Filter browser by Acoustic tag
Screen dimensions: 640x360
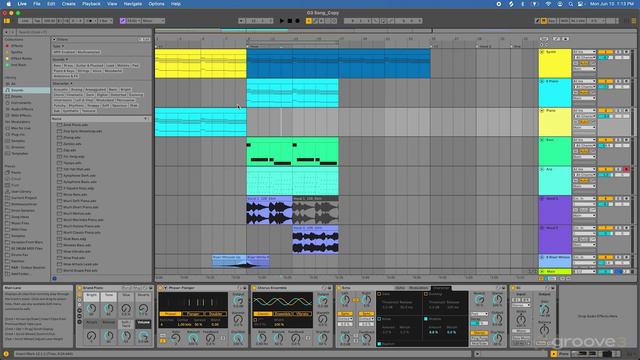(61, 89)
